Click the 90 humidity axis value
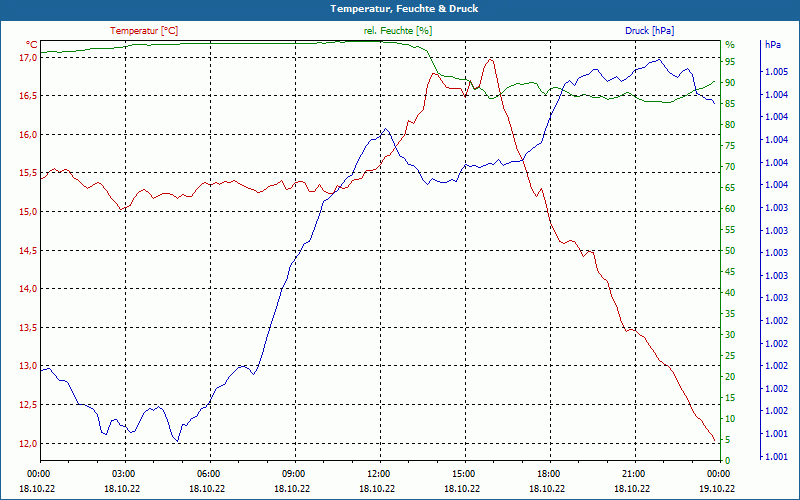This screenshot has width=800, height=500. (730, 83)
